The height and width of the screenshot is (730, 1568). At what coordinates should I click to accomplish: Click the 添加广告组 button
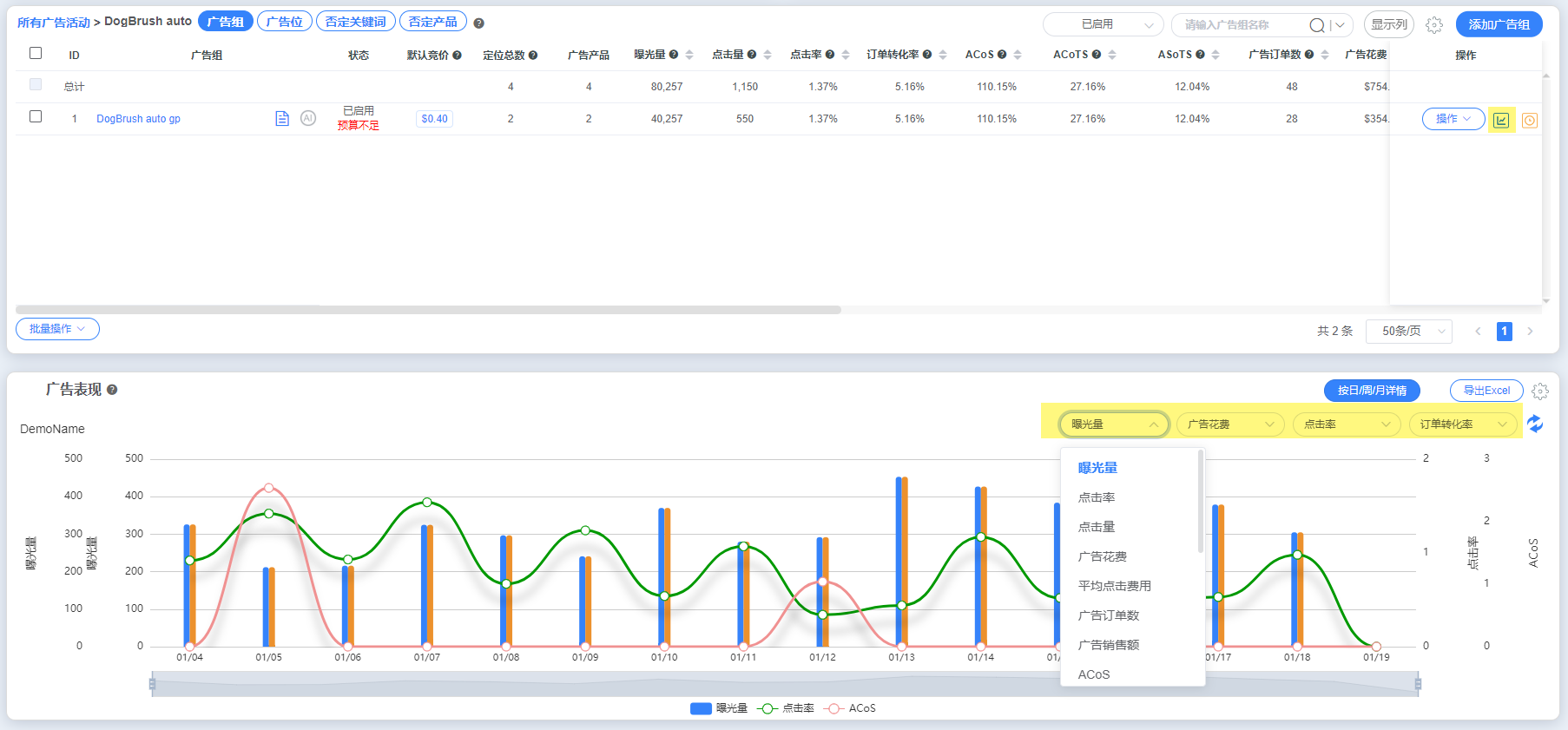(x=1499, y=24)
